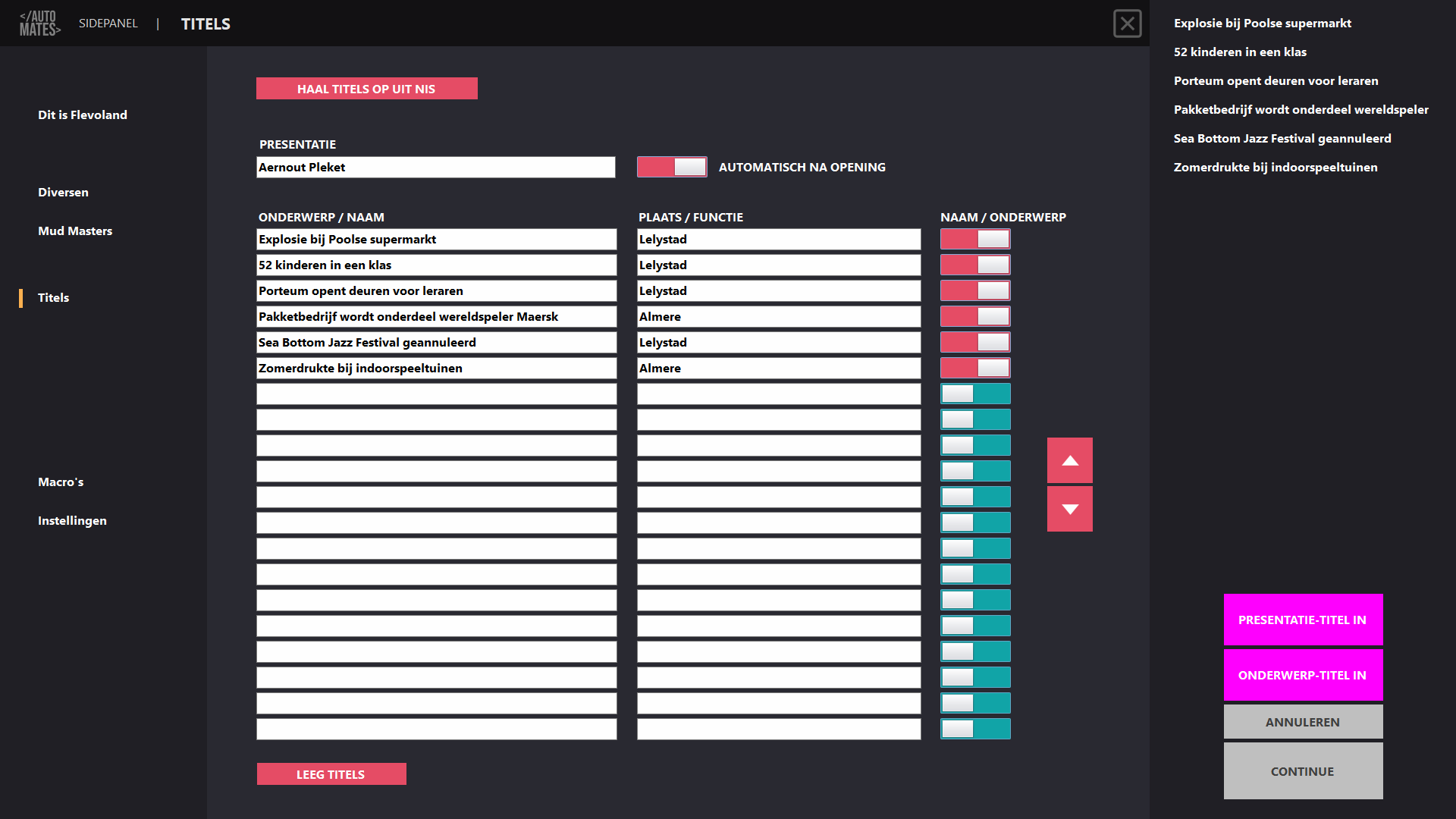1456x819 pixels.
Task: Move selected title up with arrow
Action: tap(1070, 460)
